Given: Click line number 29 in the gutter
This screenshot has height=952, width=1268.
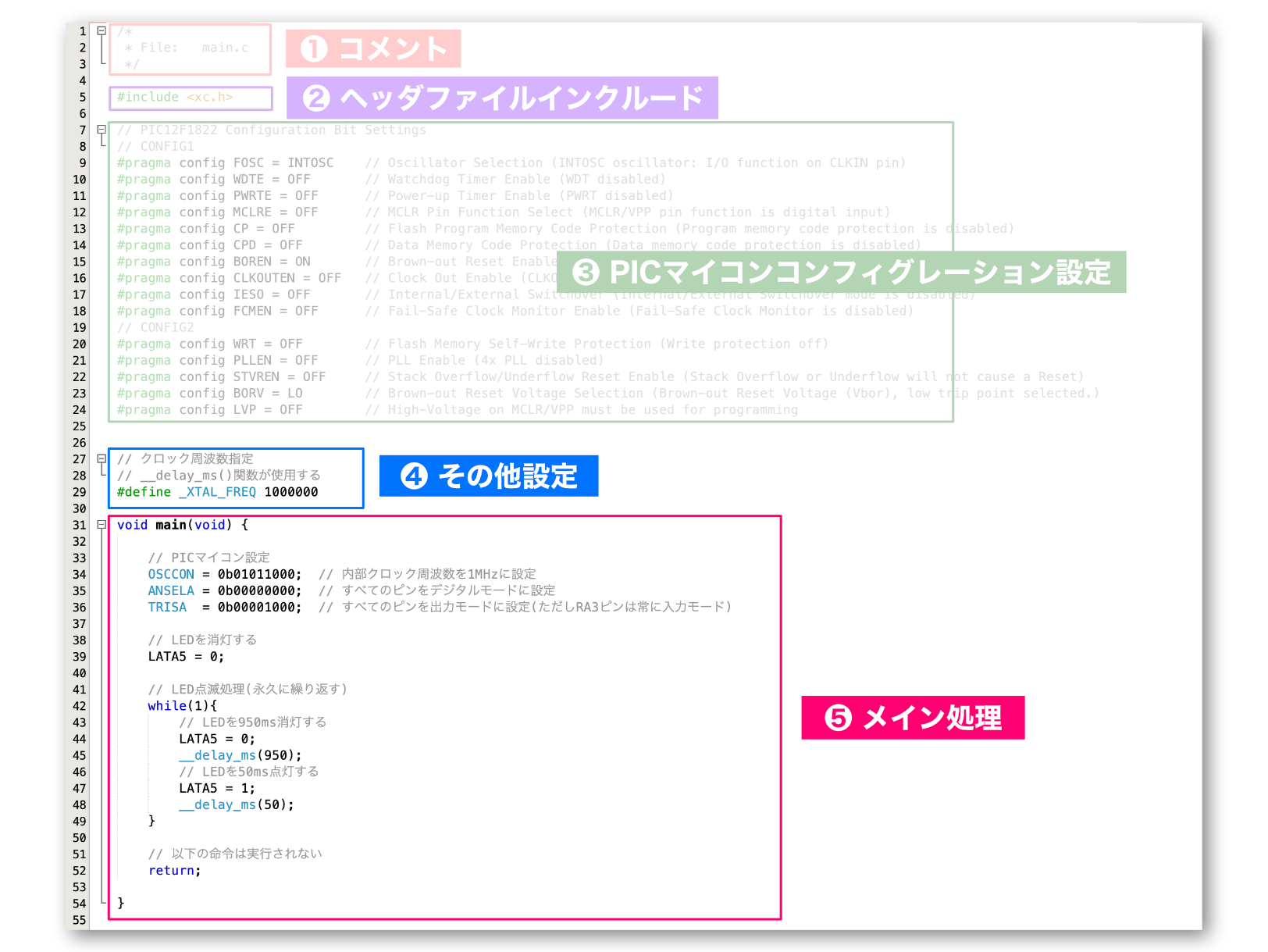Looking at the screenshot, I should click(x=80, y=492).
